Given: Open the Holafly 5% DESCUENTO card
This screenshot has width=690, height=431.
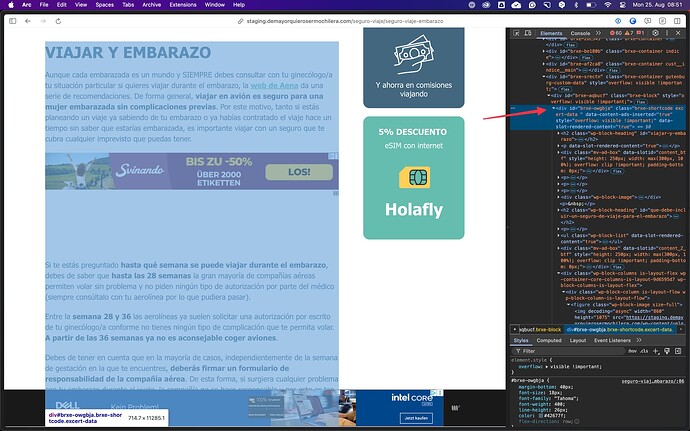Looking at the screenshot, I should (414, 178).
